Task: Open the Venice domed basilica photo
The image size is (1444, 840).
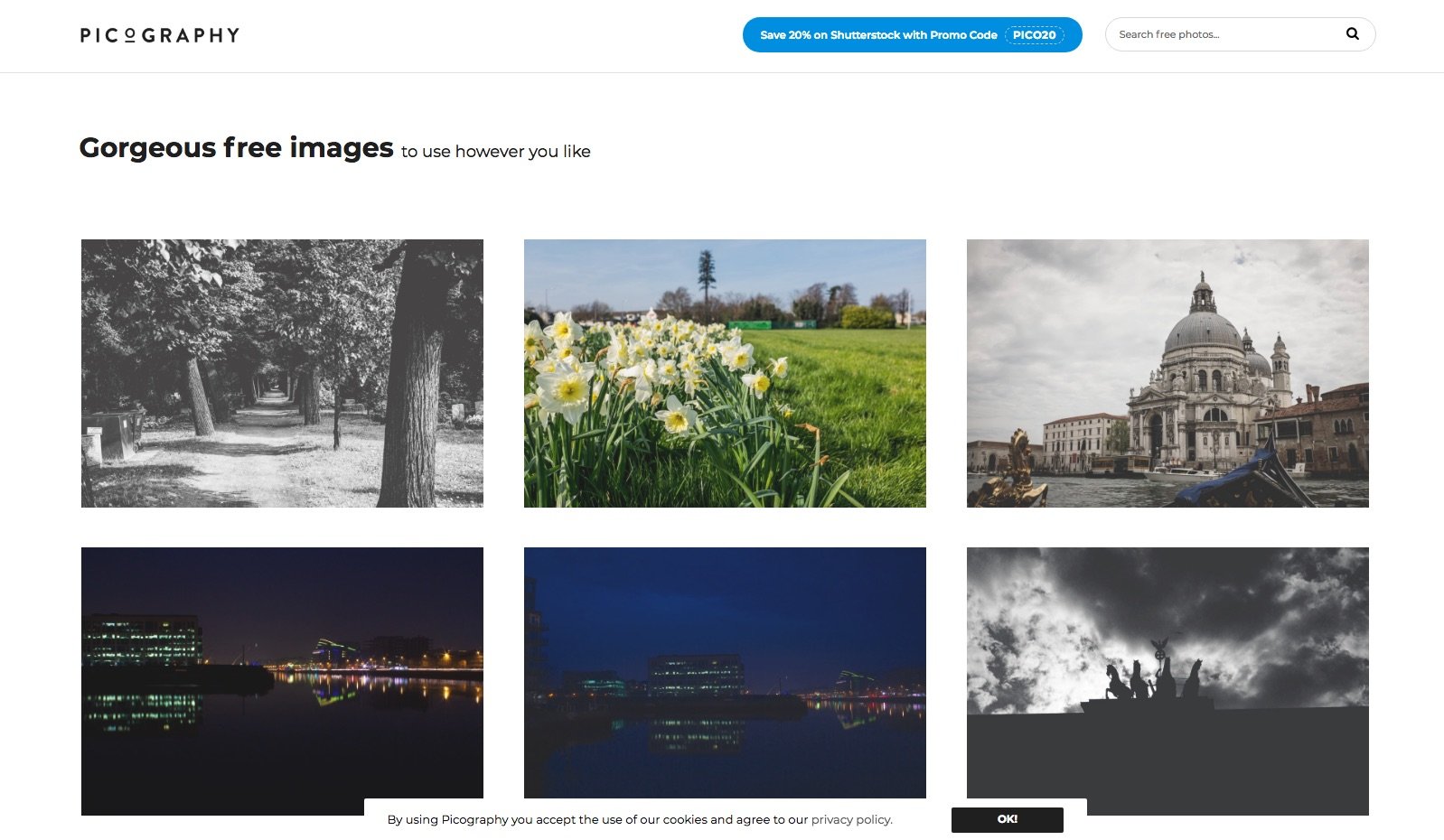Action: 1167,373
